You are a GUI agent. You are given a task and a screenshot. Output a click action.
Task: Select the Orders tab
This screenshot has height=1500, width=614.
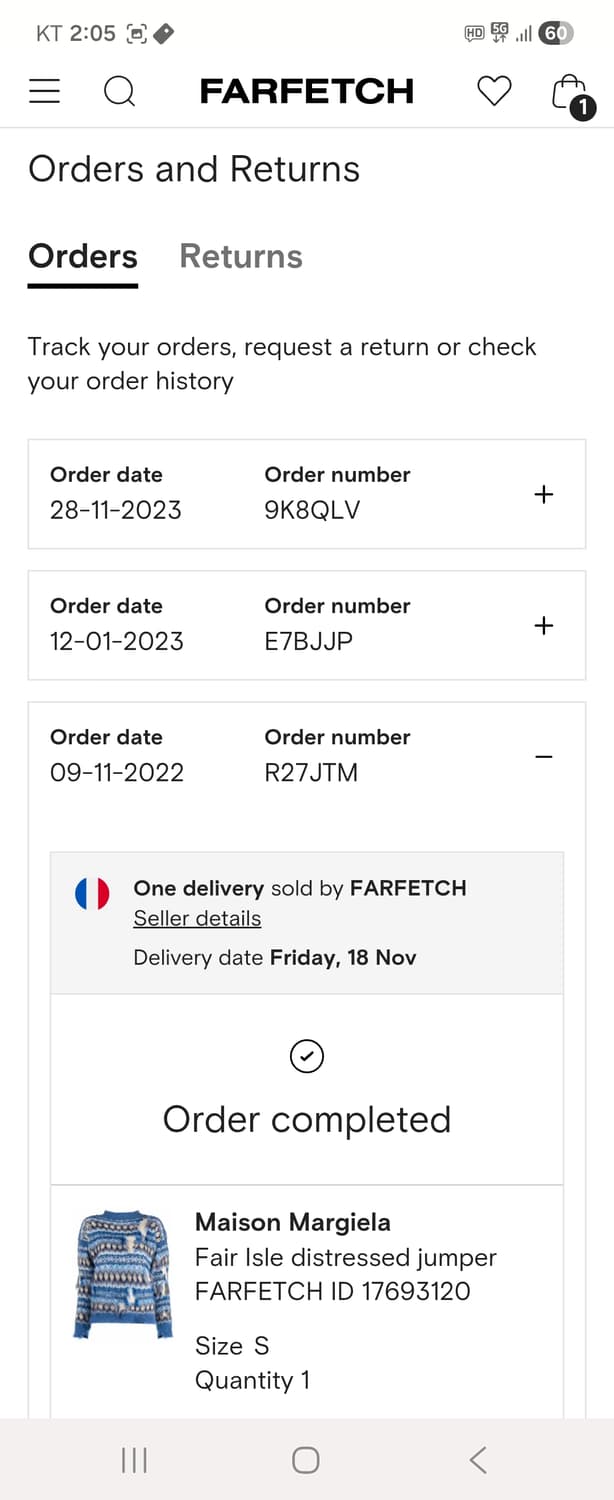coord(83,257)
